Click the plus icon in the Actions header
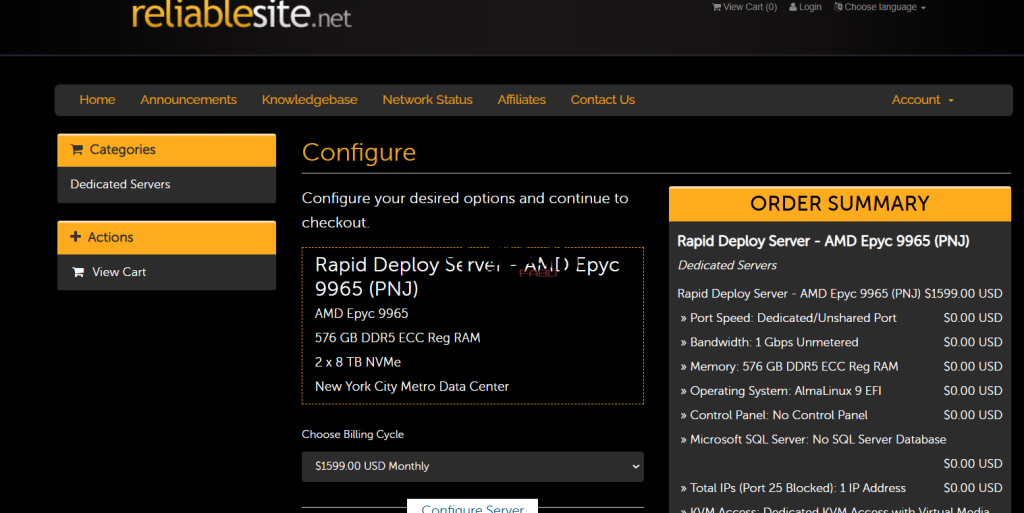This screenshot has height=513, width=1024. pyautogui.click(x=76, y=237)
